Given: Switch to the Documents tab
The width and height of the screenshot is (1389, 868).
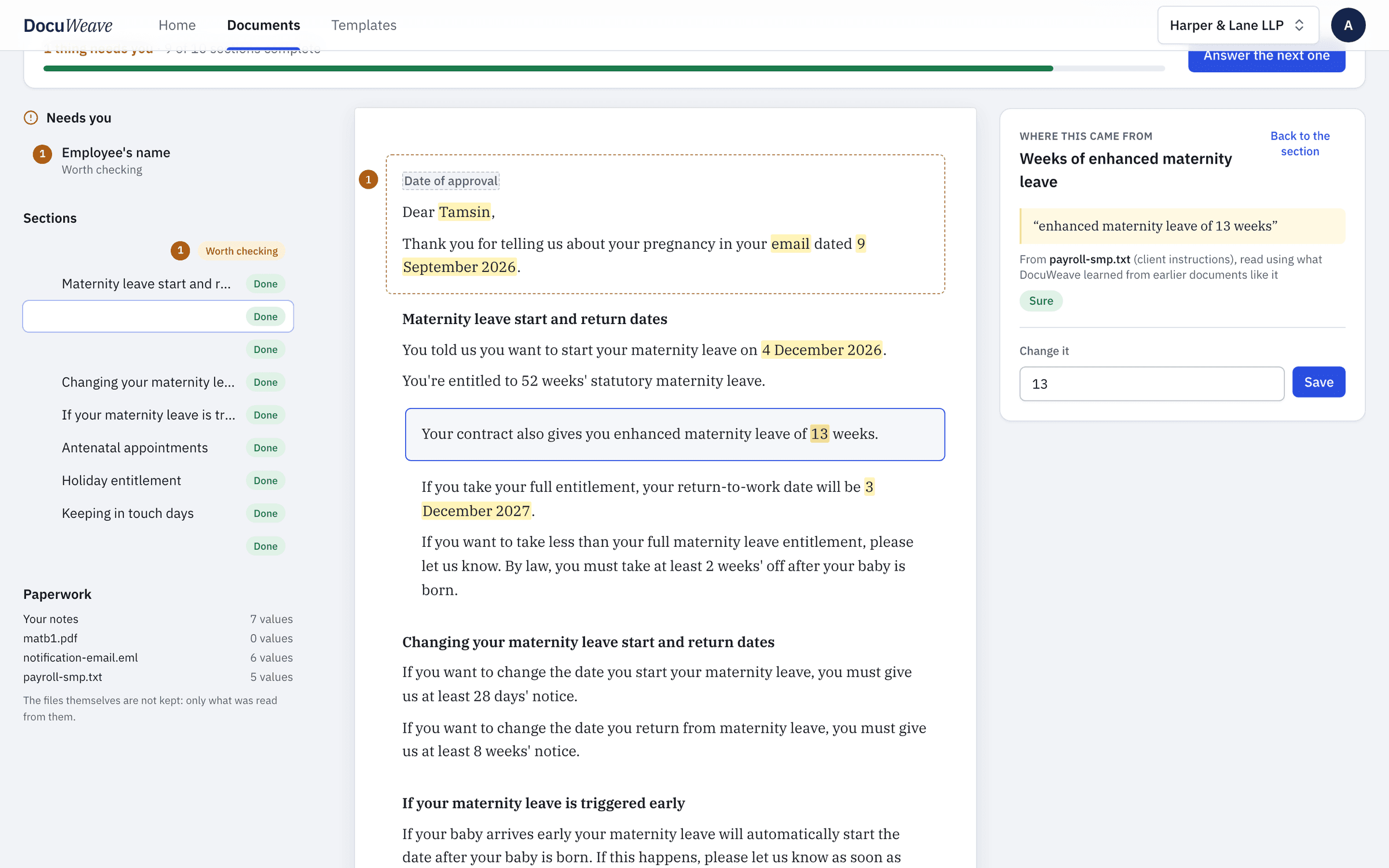Looking at the screenshot, I should pyautogui.click(x=263, y=25).
